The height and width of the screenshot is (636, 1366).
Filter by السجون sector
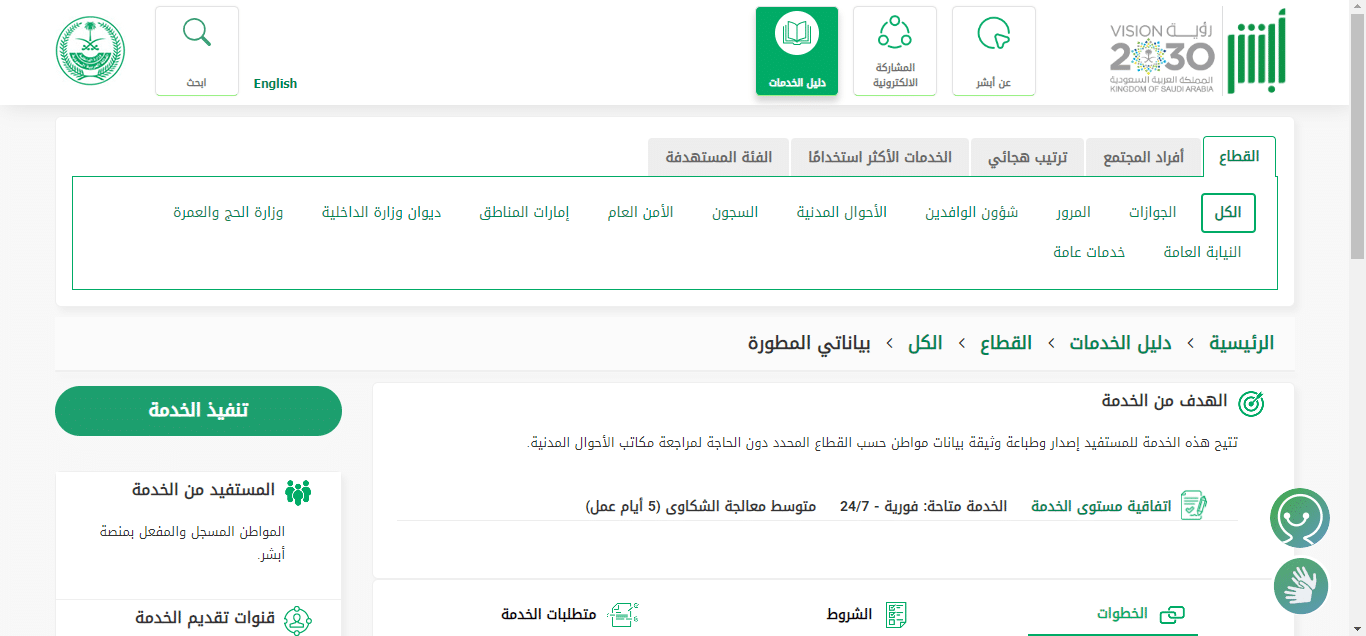tap(735, 213)
